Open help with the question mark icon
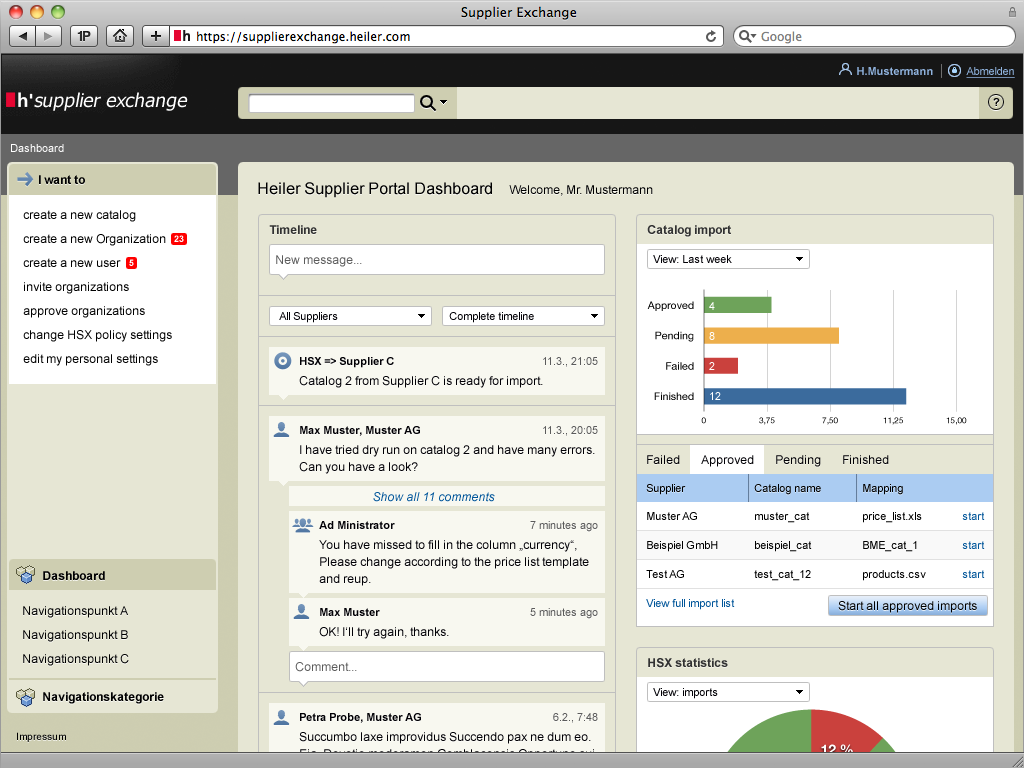The image size is (1024, 768). click(x=995, y=102)
